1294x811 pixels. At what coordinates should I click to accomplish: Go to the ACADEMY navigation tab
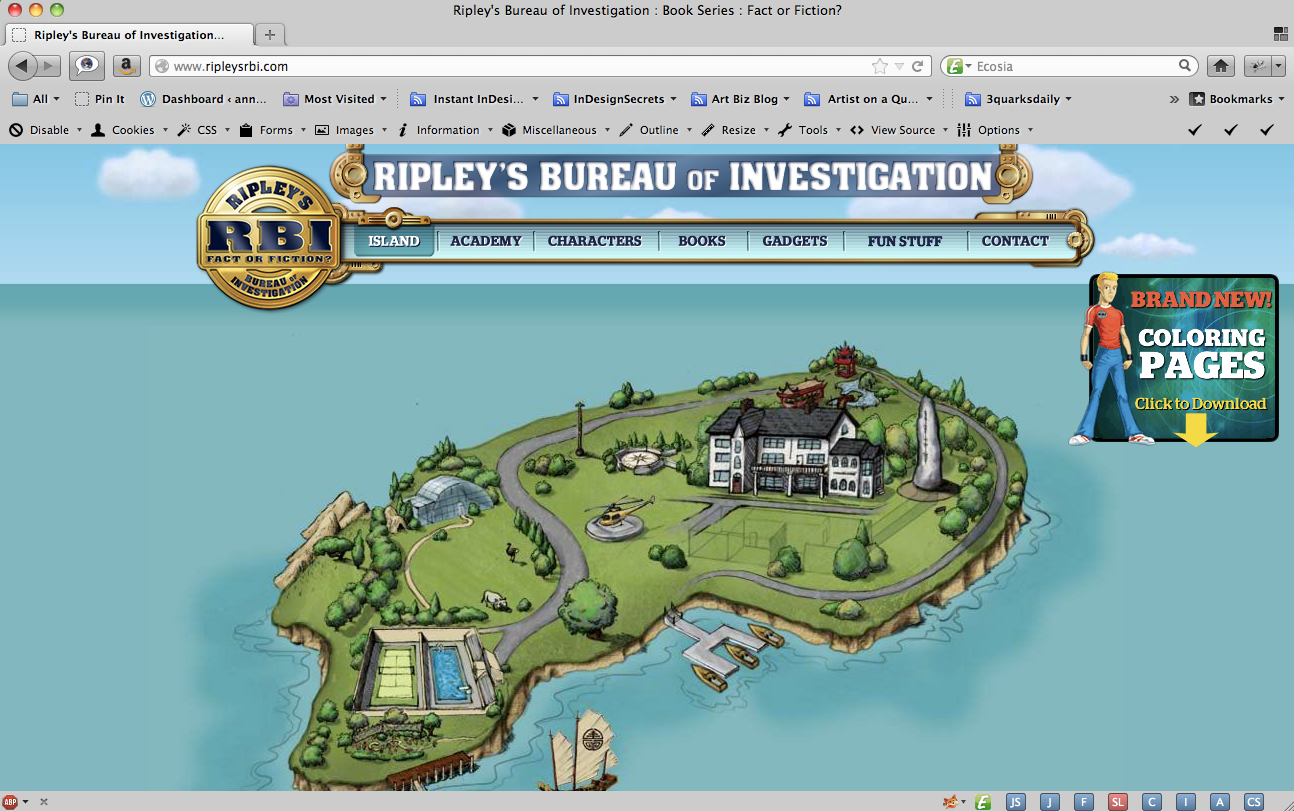(486, 241)
